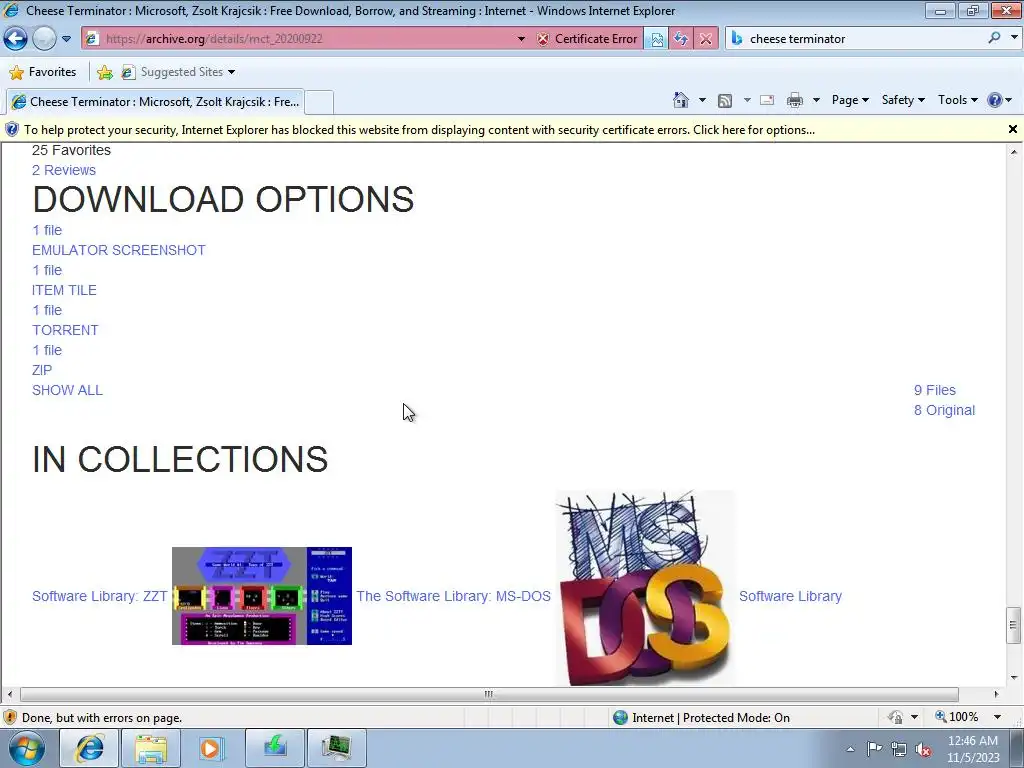1024x768 pixels.
Task: Refresh the page with the Refresh icon
Action: point(681,39)
